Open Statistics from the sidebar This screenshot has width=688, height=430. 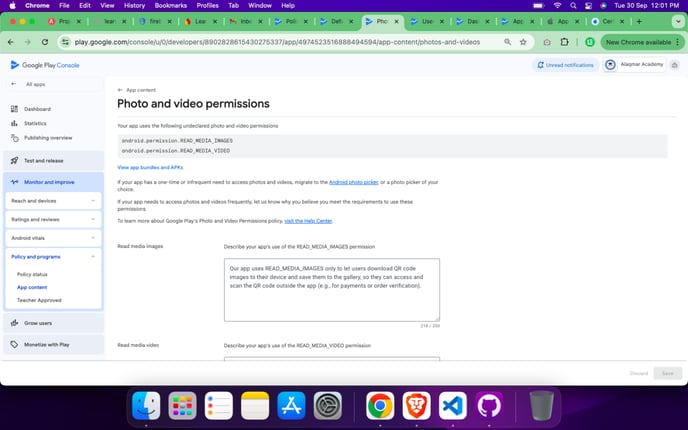(14, 123)
